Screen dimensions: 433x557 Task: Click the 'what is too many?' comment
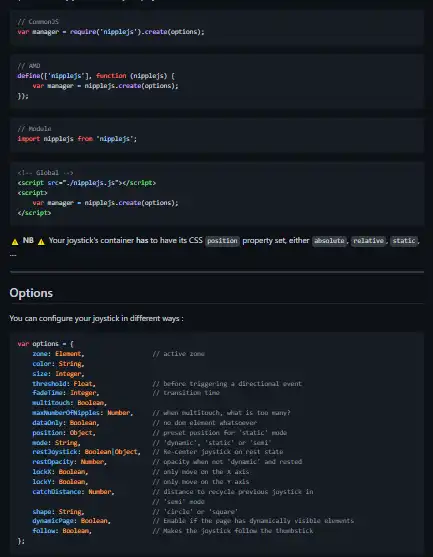pyautogui.click(x=222, y=412)
